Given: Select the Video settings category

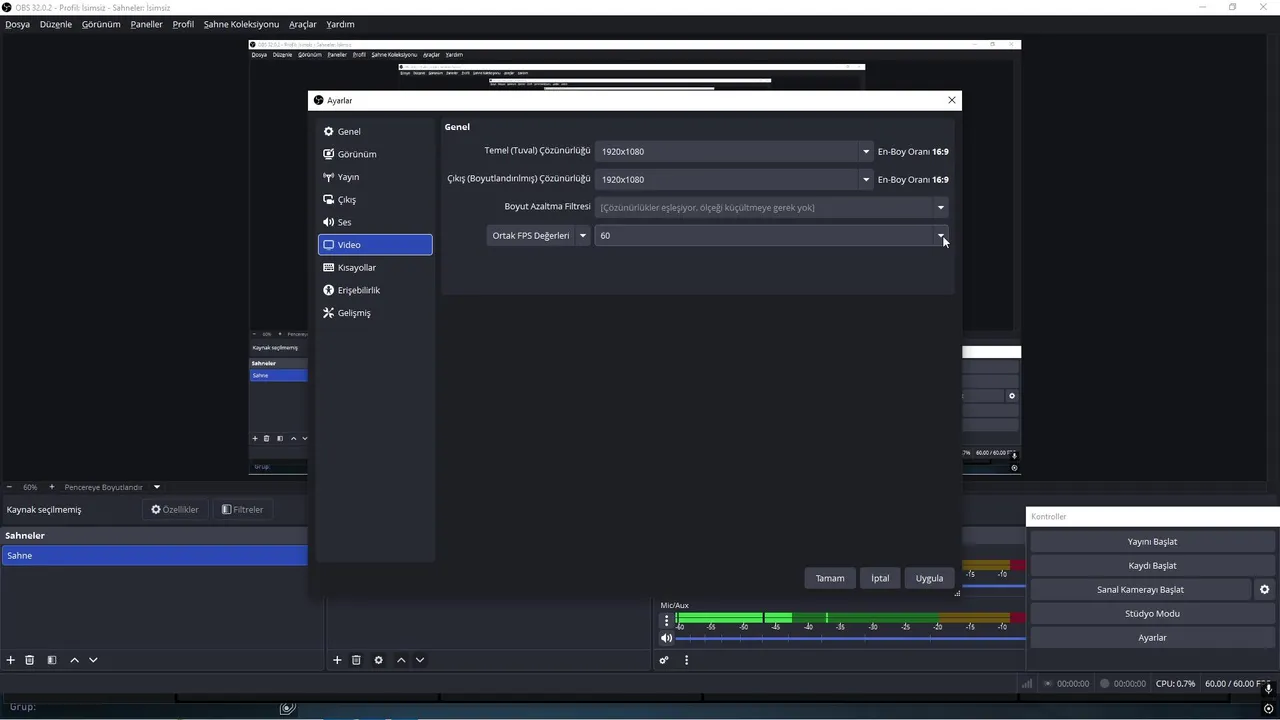Looking at the screenshot, I should (x=375, y=245).
